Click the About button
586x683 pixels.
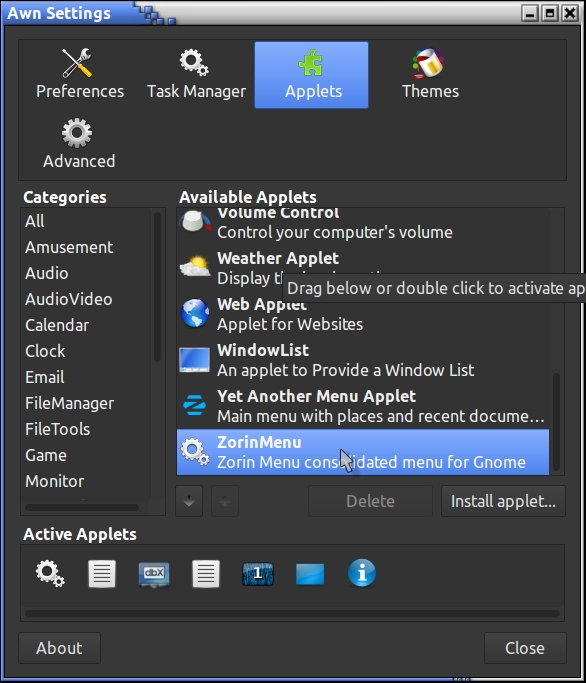pyautogui.click(x=59, y=648)
